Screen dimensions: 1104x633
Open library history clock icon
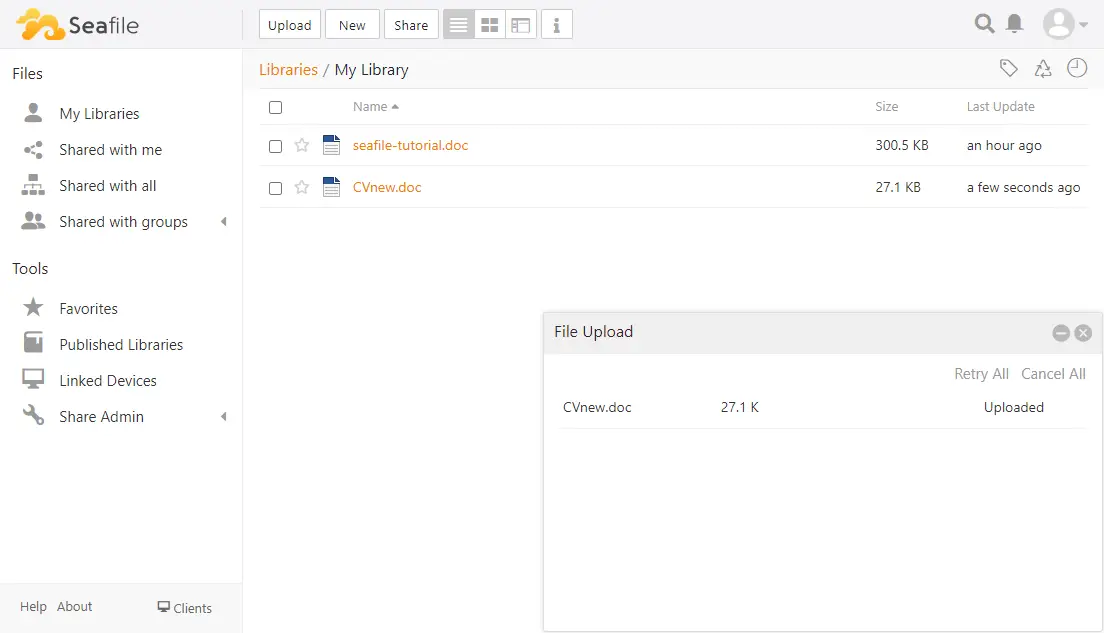1077,68
